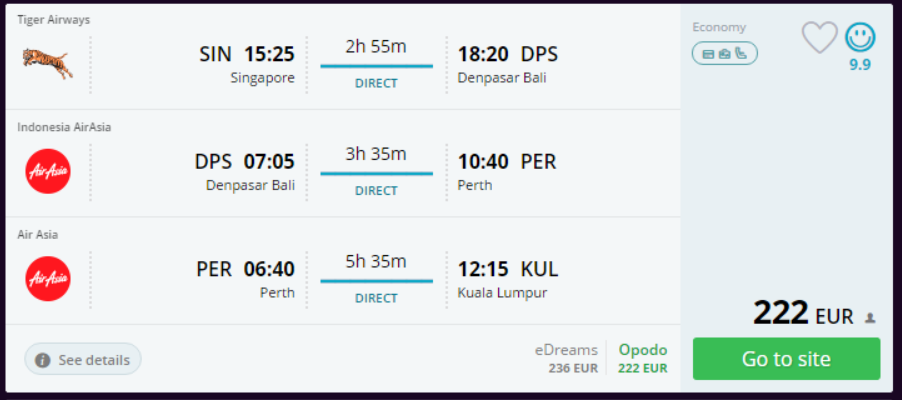Click the passenger person icon near price

[870, 318]
